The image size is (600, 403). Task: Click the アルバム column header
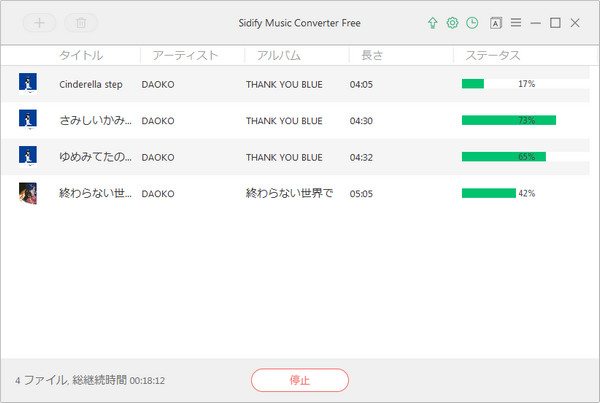(x=279, y=55)
